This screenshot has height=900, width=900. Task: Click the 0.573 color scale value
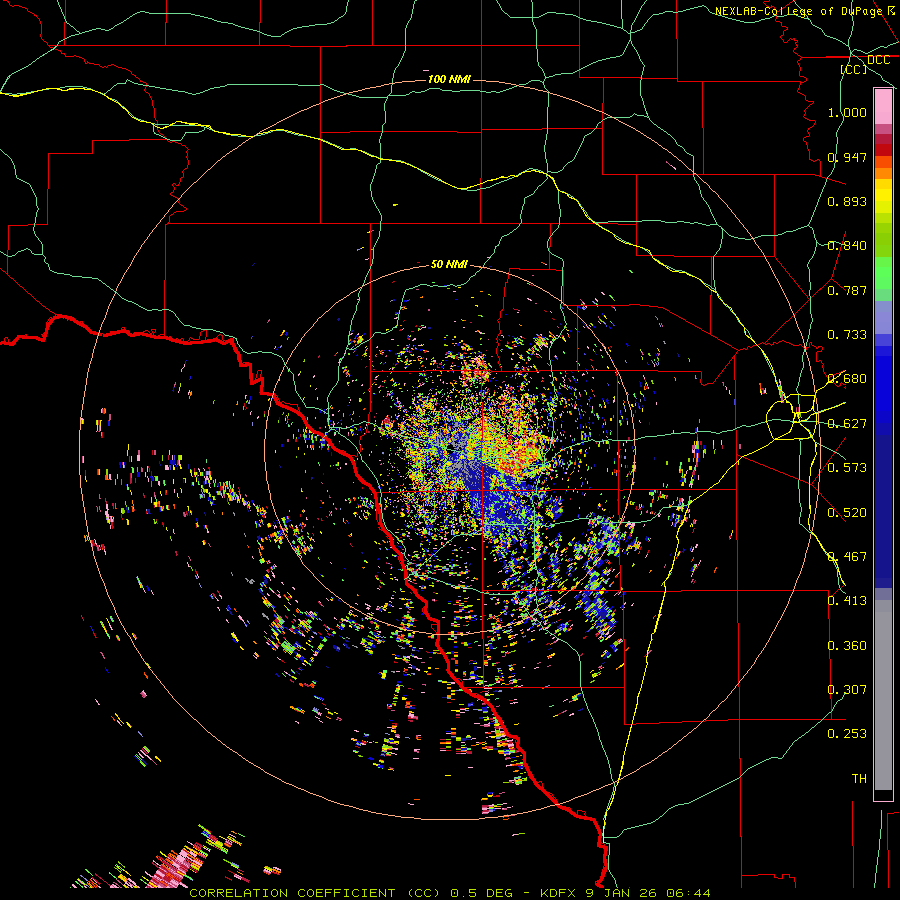coord(847,468)
